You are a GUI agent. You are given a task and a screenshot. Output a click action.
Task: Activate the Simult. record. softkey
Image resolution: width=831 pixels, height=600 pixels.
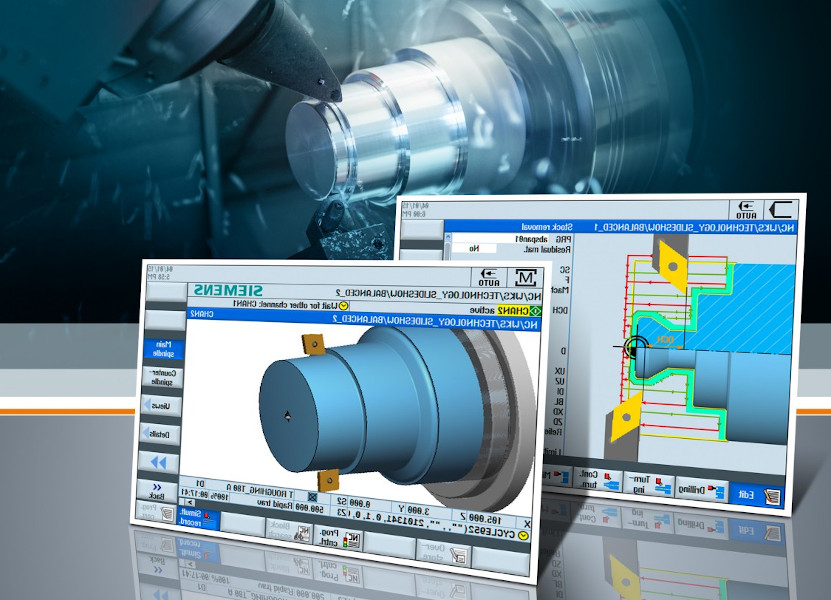[198, 518]
